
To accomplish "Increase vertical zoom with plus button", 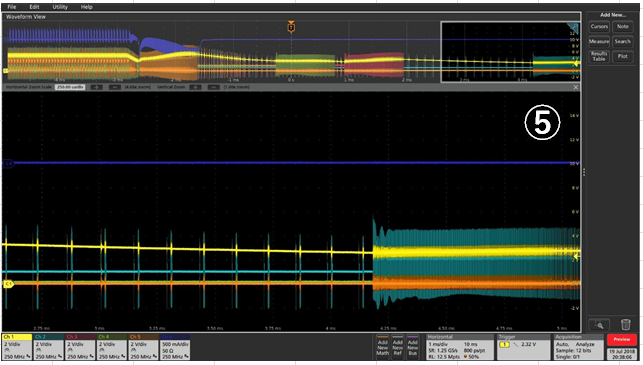I will pyautogui.click(x=195, y=87).
